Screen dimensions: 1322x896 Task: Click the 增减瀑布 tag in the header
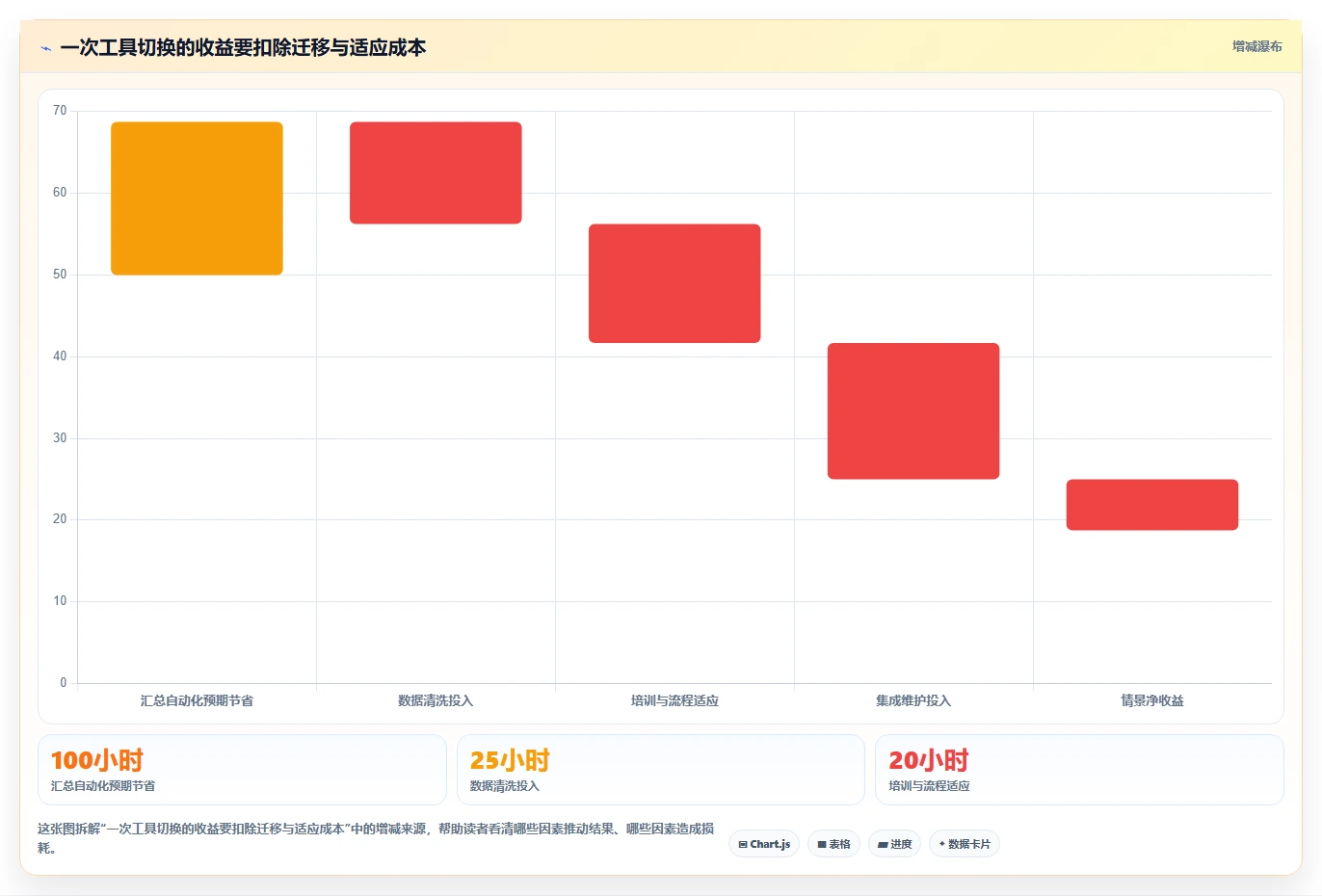(x=1256, y=46)
